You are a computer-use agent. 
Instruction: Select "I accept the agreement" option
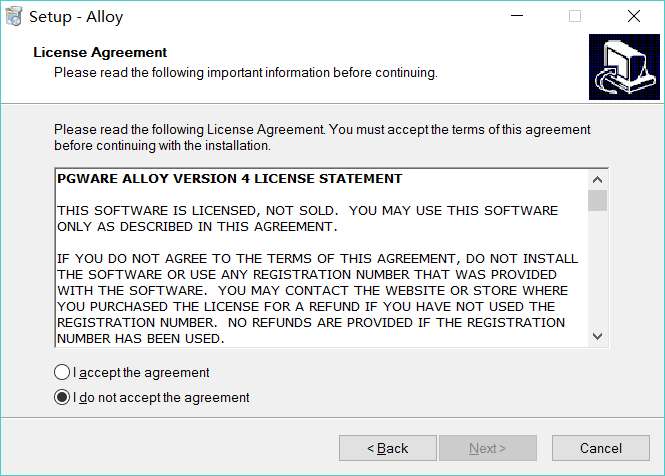[x=132, y=372]
